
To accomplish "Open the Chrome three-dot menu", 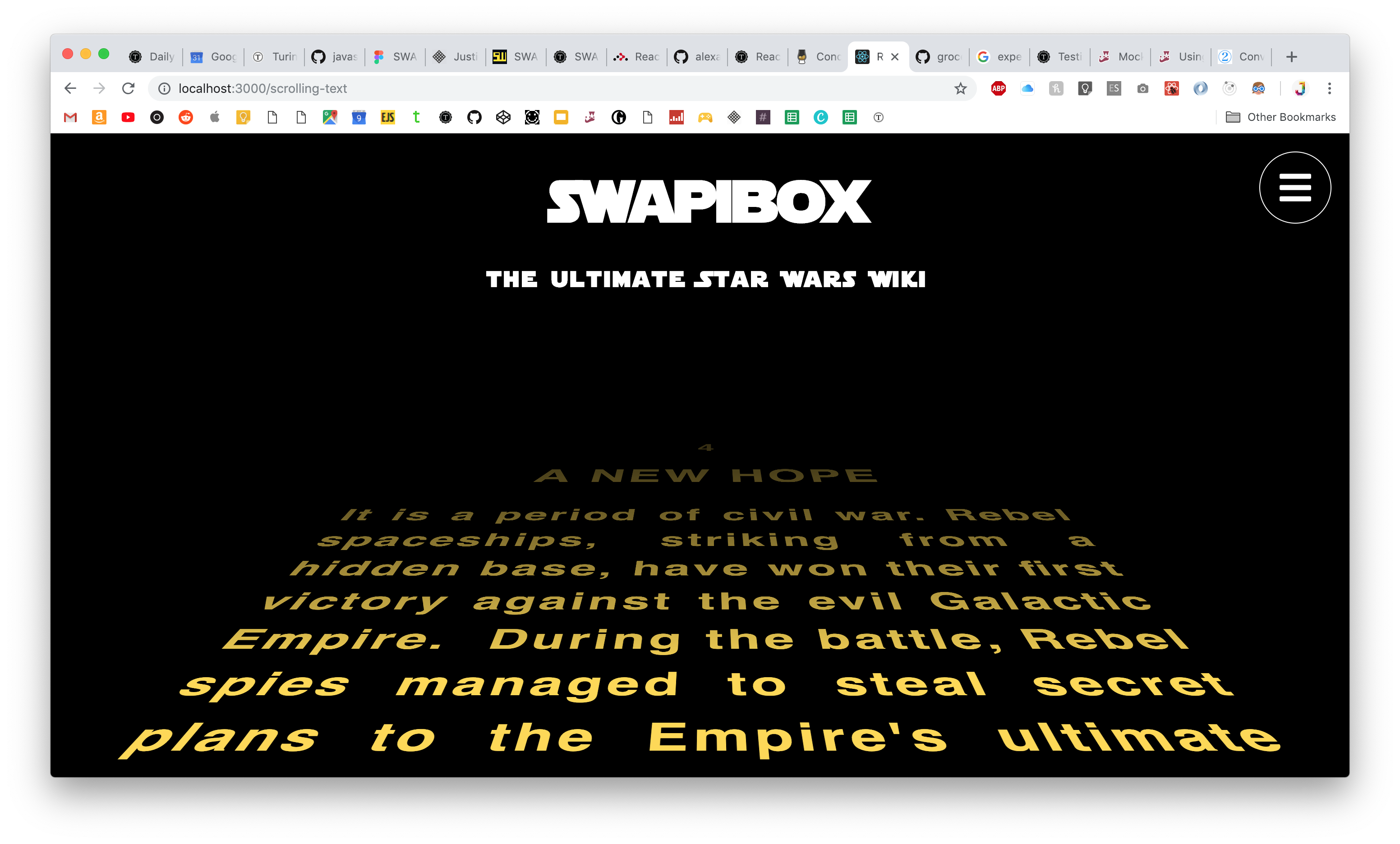I will click(x=1329, y=89).
